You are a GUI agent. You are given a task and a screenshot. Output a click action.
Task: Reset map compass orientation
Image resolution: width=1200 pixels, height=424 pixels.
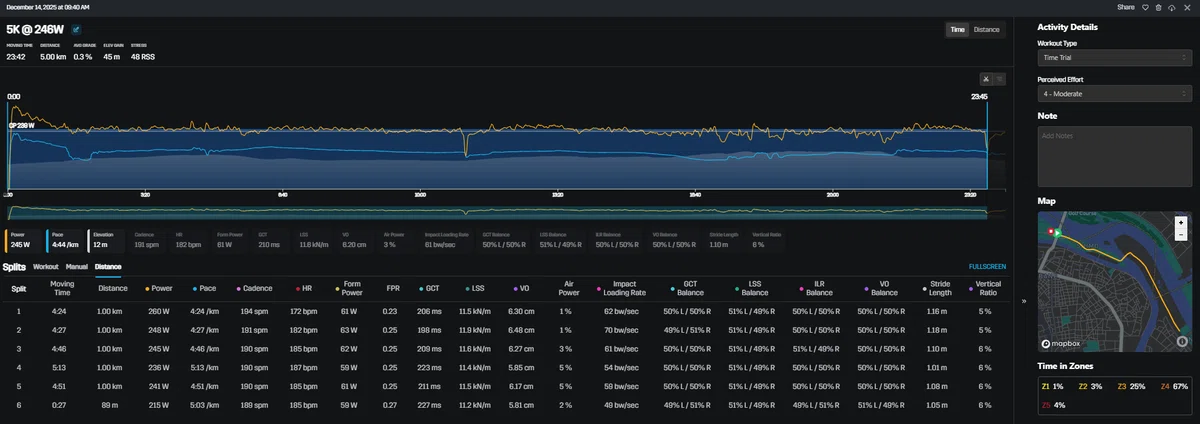[x=1181, y=340]
